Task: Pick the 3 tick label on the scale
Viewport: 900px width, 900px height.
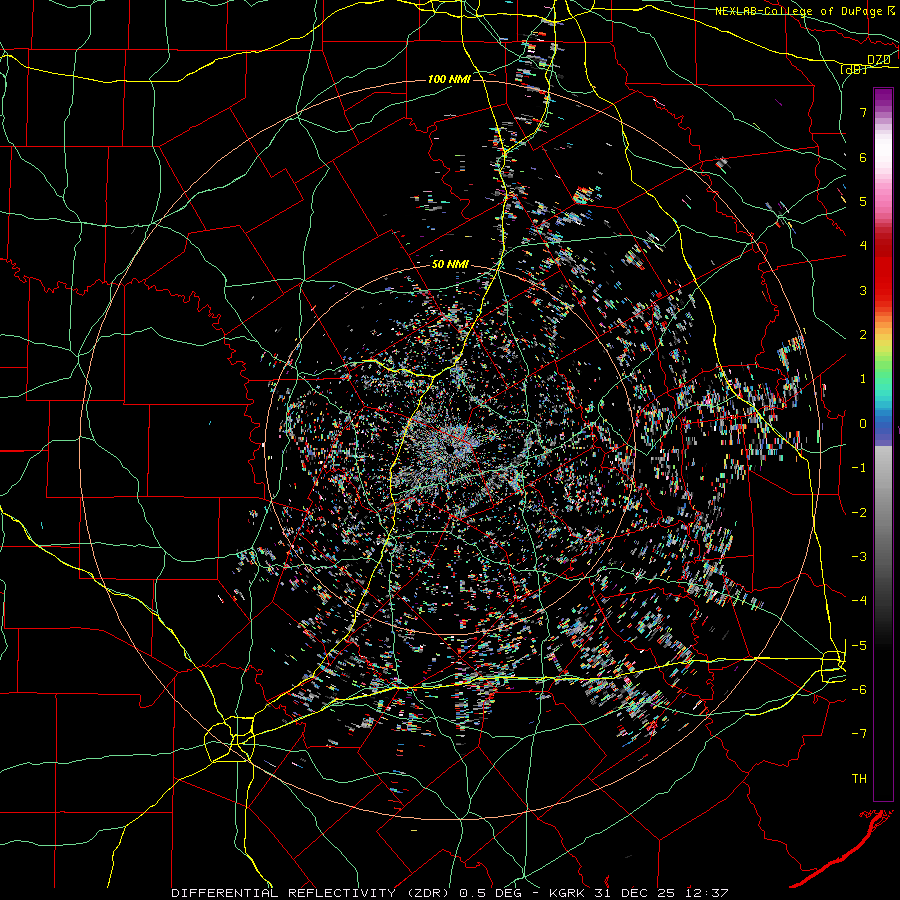Action: (863, 290)
